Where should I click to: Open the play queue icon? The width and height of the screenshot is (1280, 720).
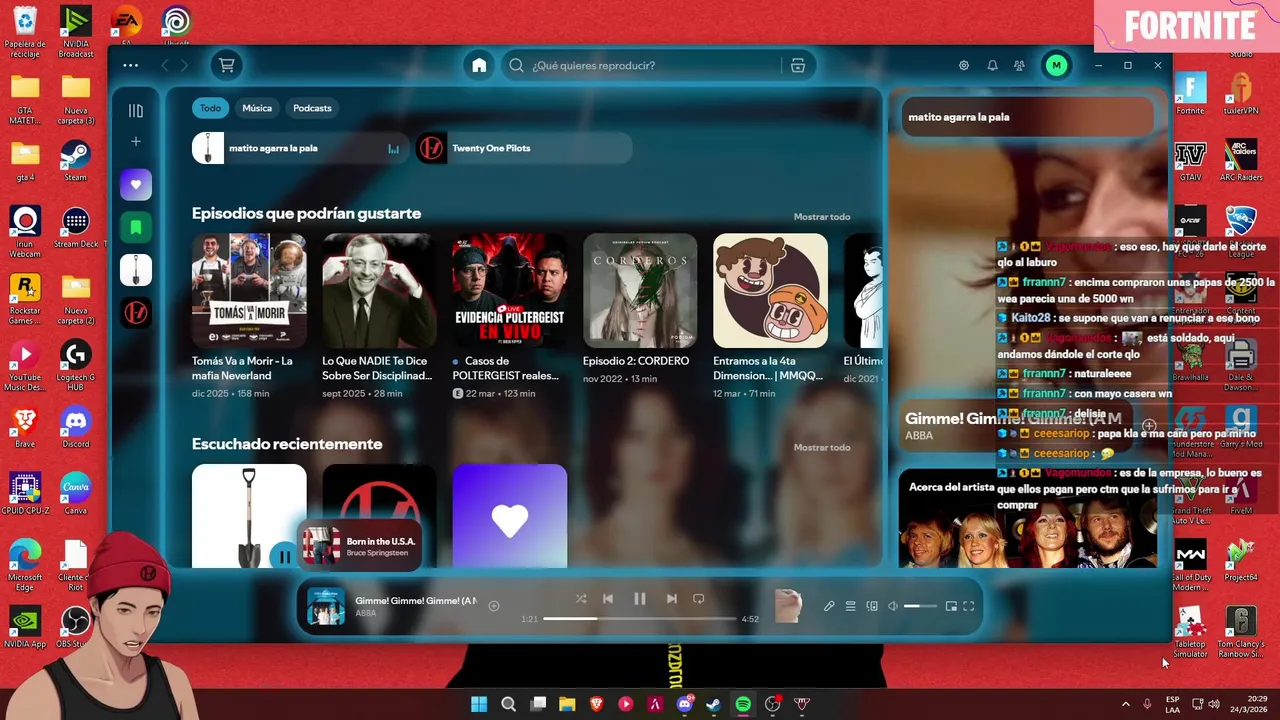850,606
